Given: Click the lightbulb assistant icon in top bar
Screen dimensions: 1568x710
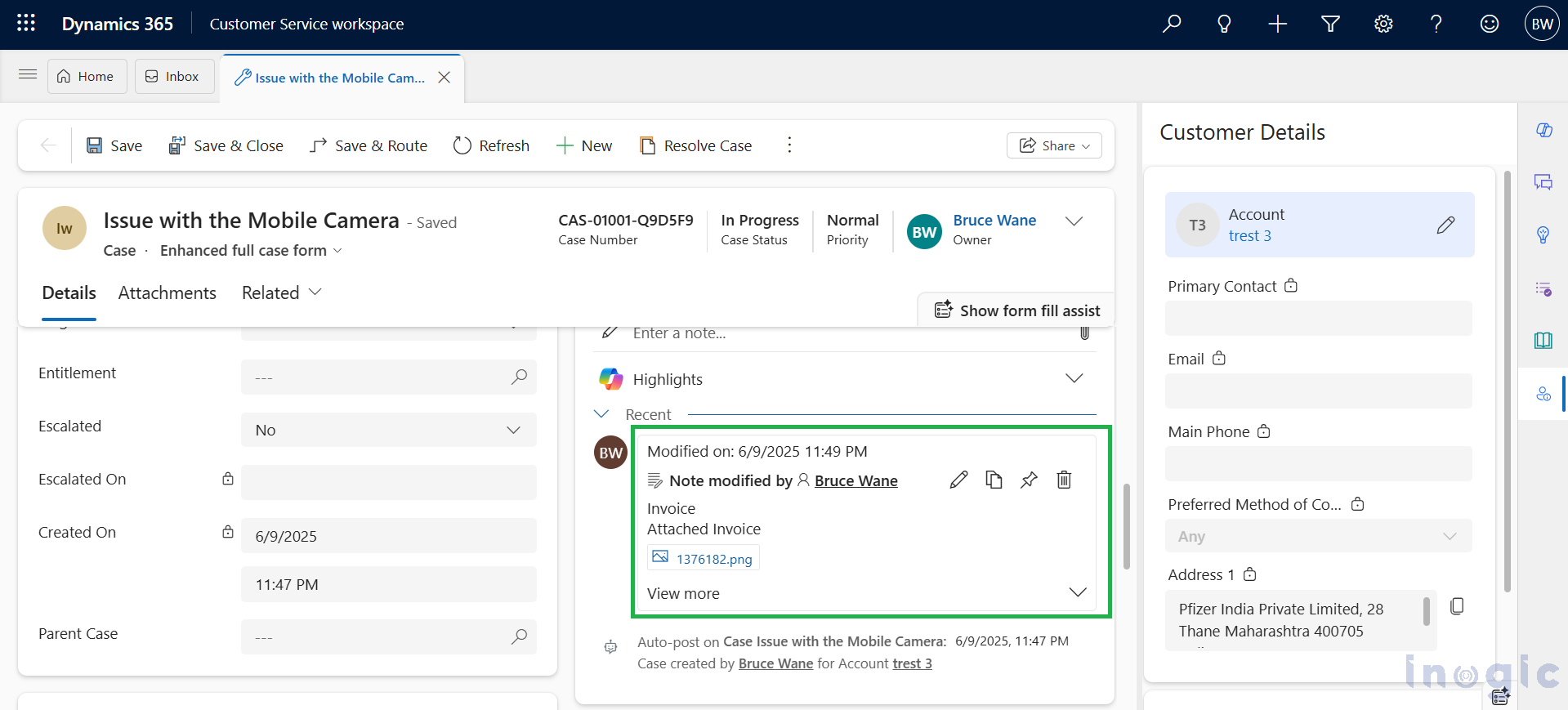Looking at the screenshot, I should click(1224, 24).
